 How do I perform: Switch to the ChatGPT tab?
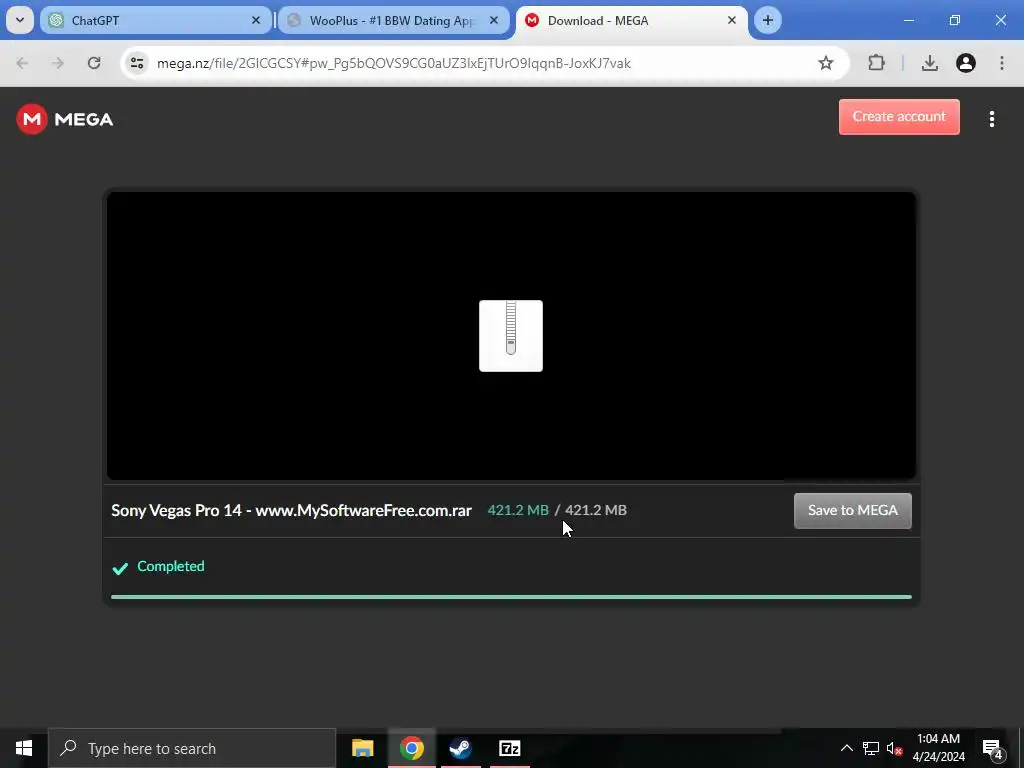point(155,20)
